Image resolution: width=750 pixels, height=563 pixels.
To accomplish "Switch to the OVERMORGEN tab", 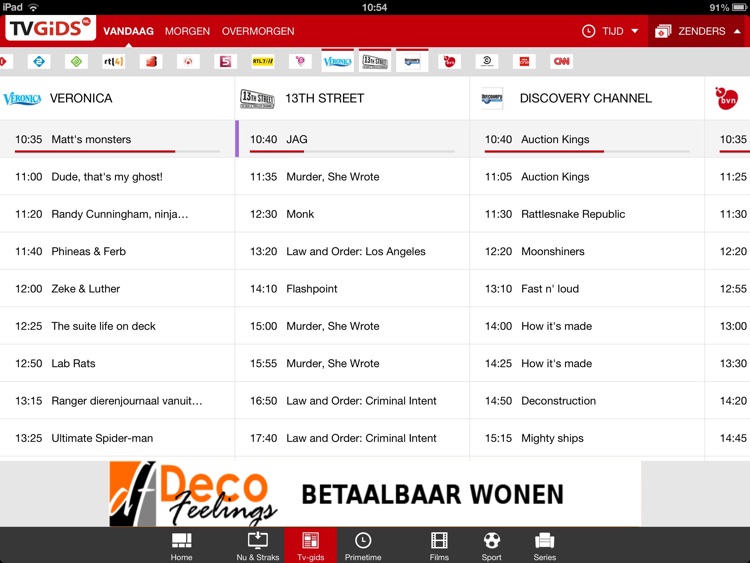I will [258, 31].
